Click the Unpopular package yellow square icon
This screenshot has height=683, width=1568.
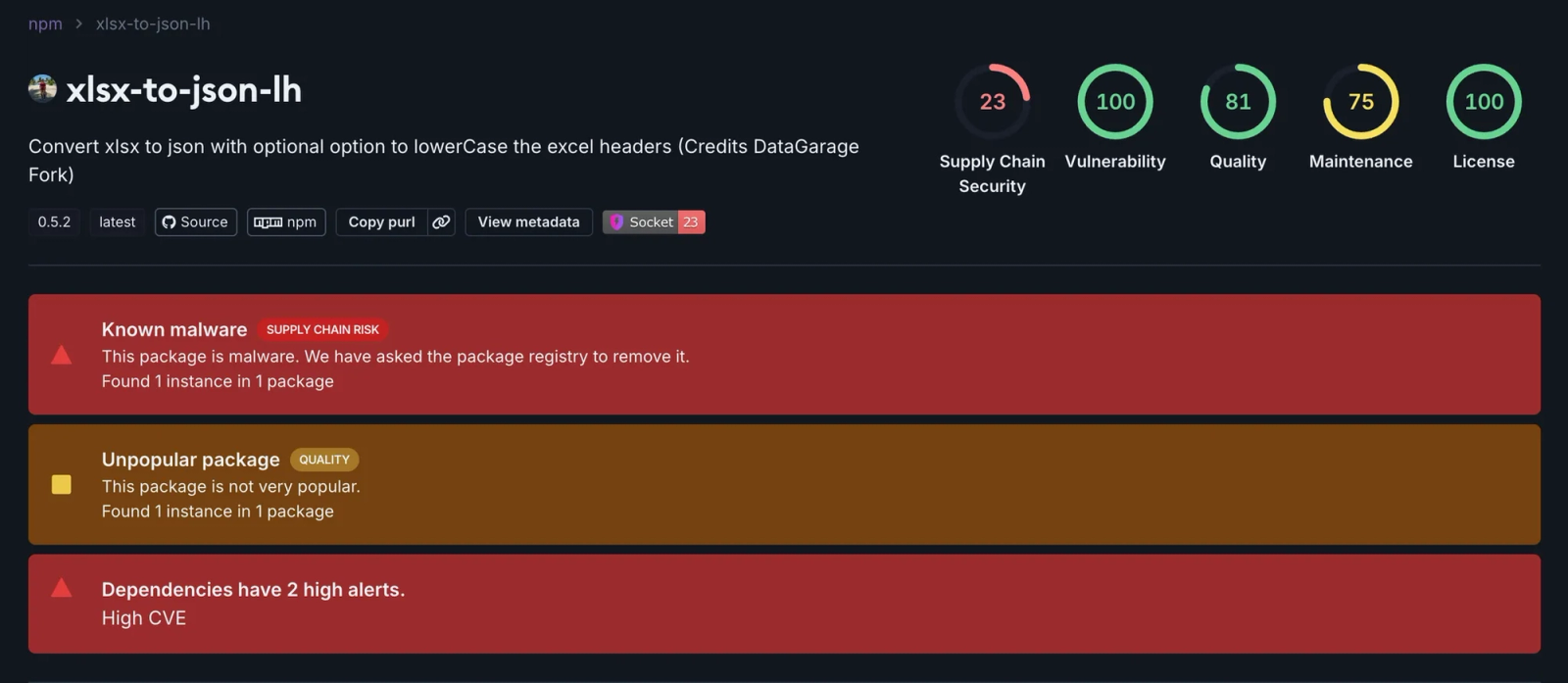pyautogui.click(x=61, y=484)
